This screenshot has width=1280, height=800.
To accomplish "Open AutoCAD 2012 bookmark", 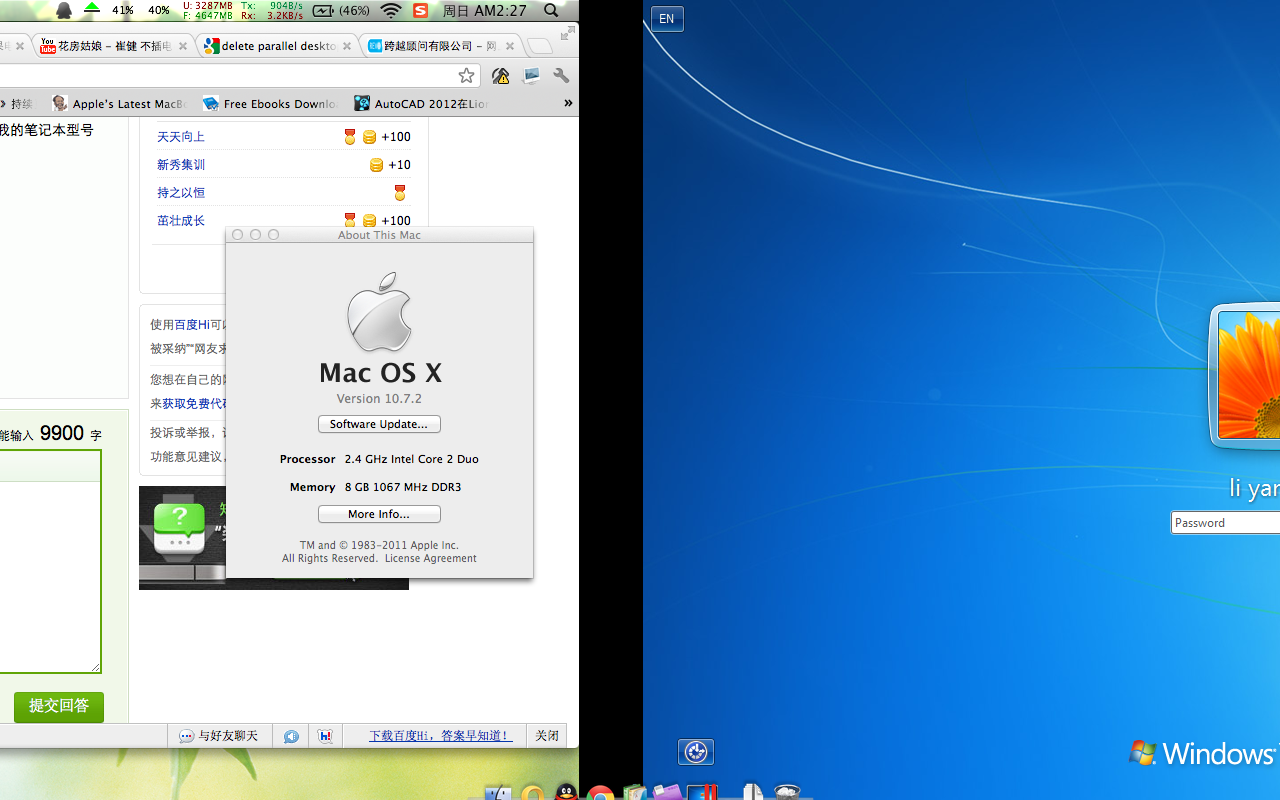I will click(421, 103).
